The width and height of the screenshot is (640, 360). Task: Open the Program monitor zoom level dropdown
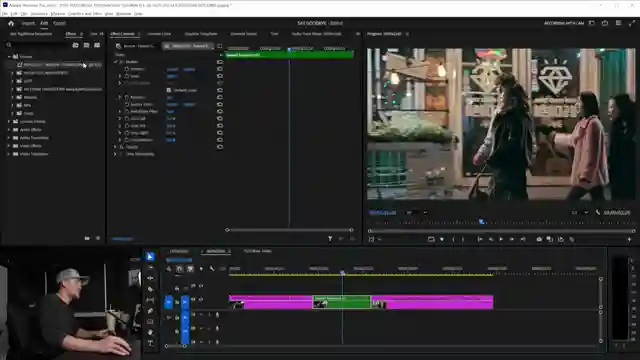pos(416,212)
